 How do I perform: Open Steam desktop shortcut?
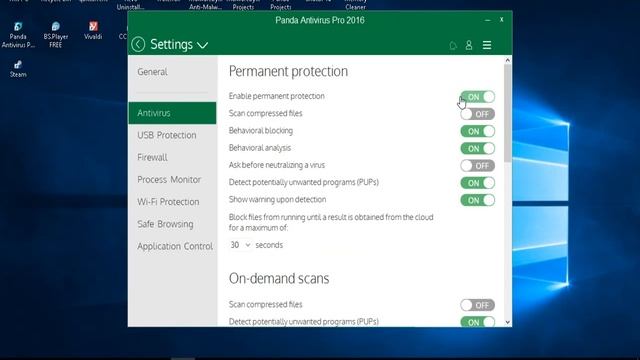point(18,69)
